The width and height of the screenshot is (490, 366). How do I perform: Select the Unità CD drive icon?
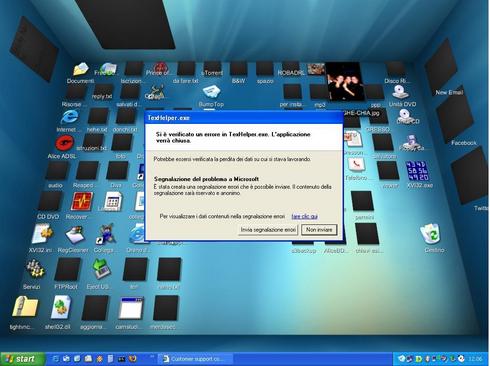405,117
